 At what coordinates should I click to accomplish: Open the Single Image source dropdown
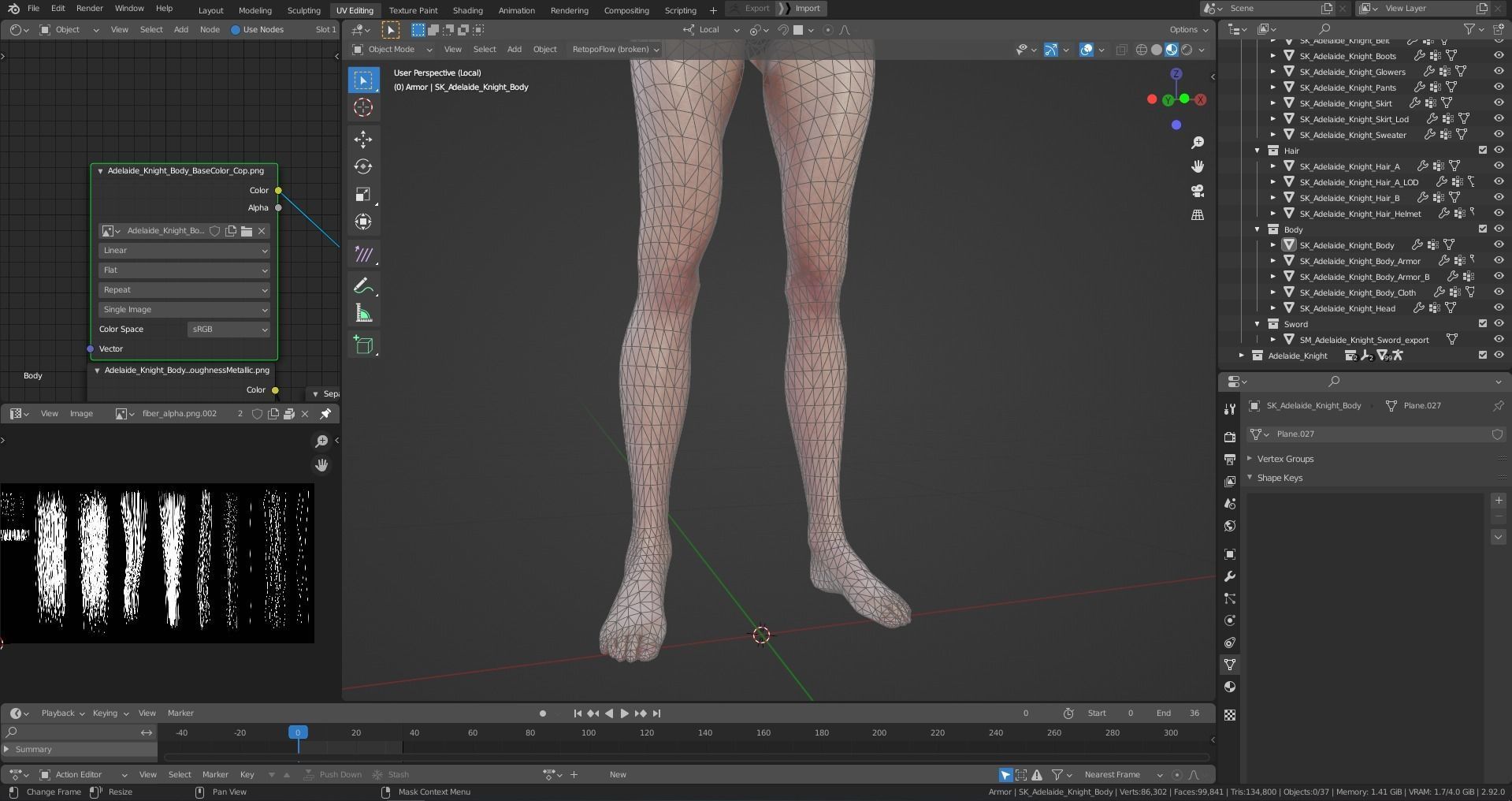[x=184, y=310]
